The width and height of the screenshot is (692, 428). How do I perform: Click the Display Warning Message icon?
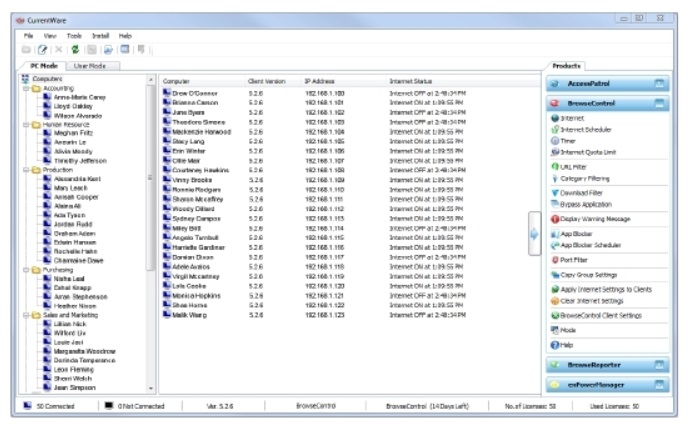tap(555, 219)
